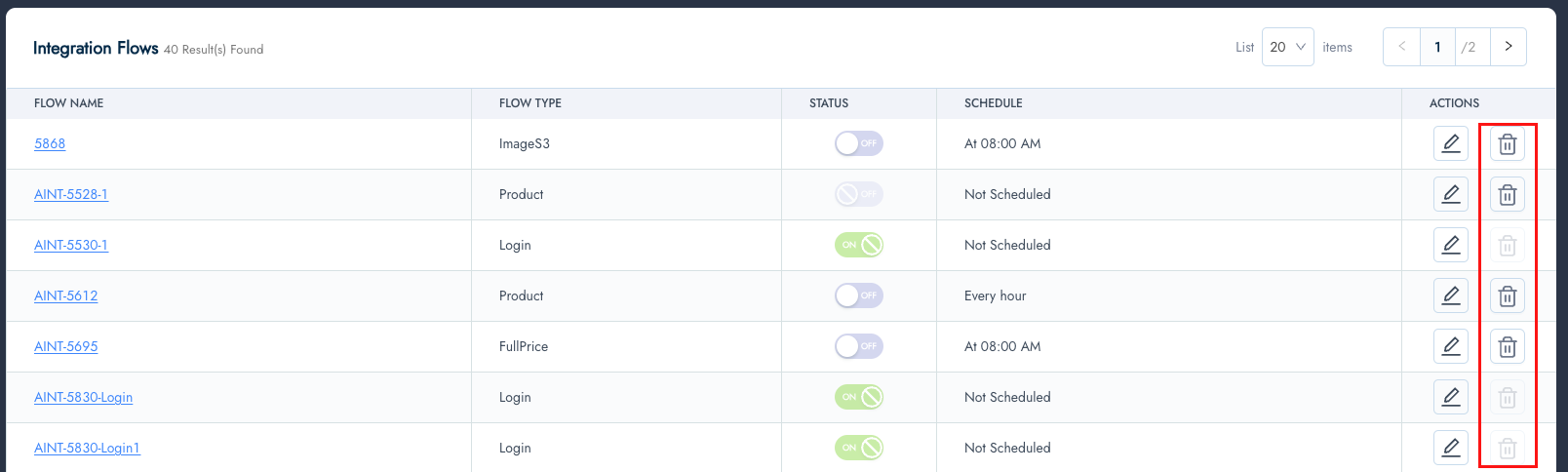The width and height of the screenshot is (1568, 472).
Task: Delete the AINT-5695 flow
Action: click(1507, 347)
